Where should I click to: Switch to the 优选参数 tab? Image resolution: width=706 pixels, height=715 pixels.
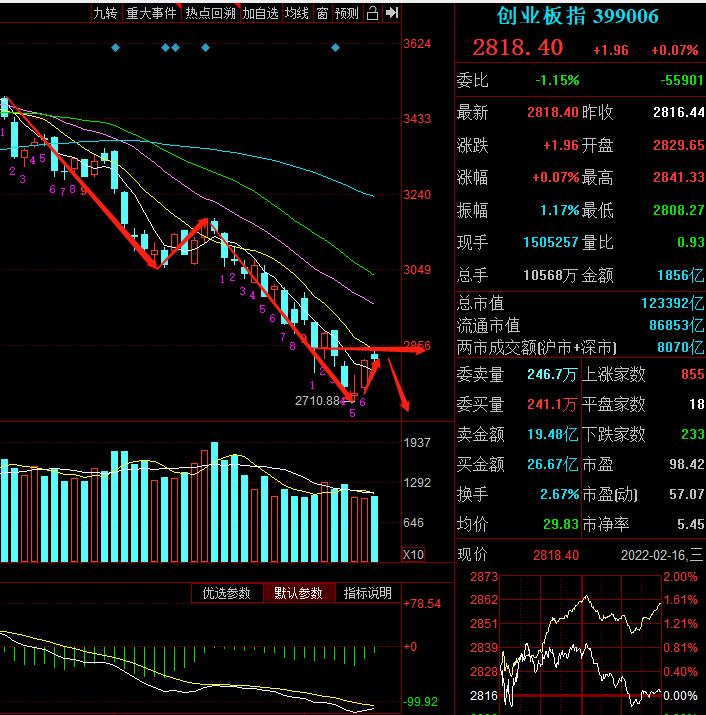tap(227, 593)
